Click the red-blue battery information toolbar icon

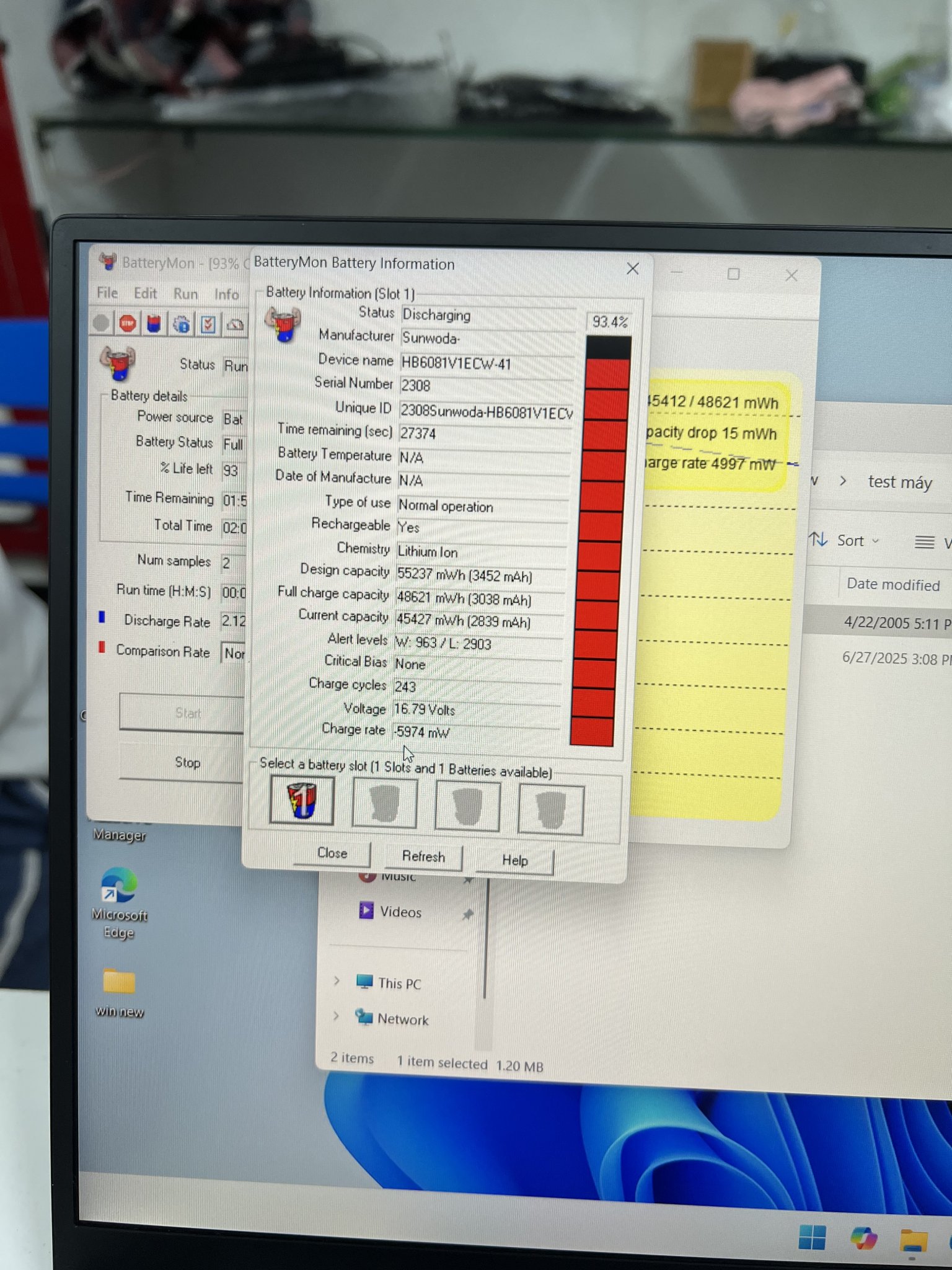154,324
